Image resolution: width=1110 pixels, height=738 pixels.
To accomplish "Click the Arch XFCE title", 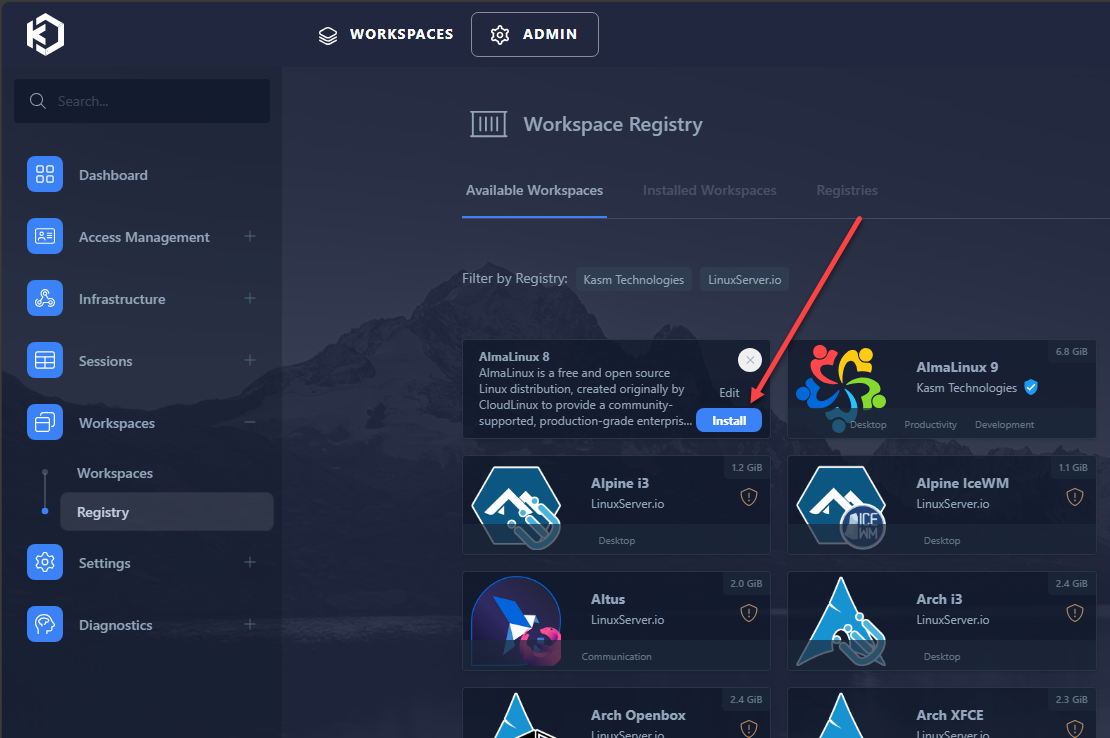I will [949, 715].
